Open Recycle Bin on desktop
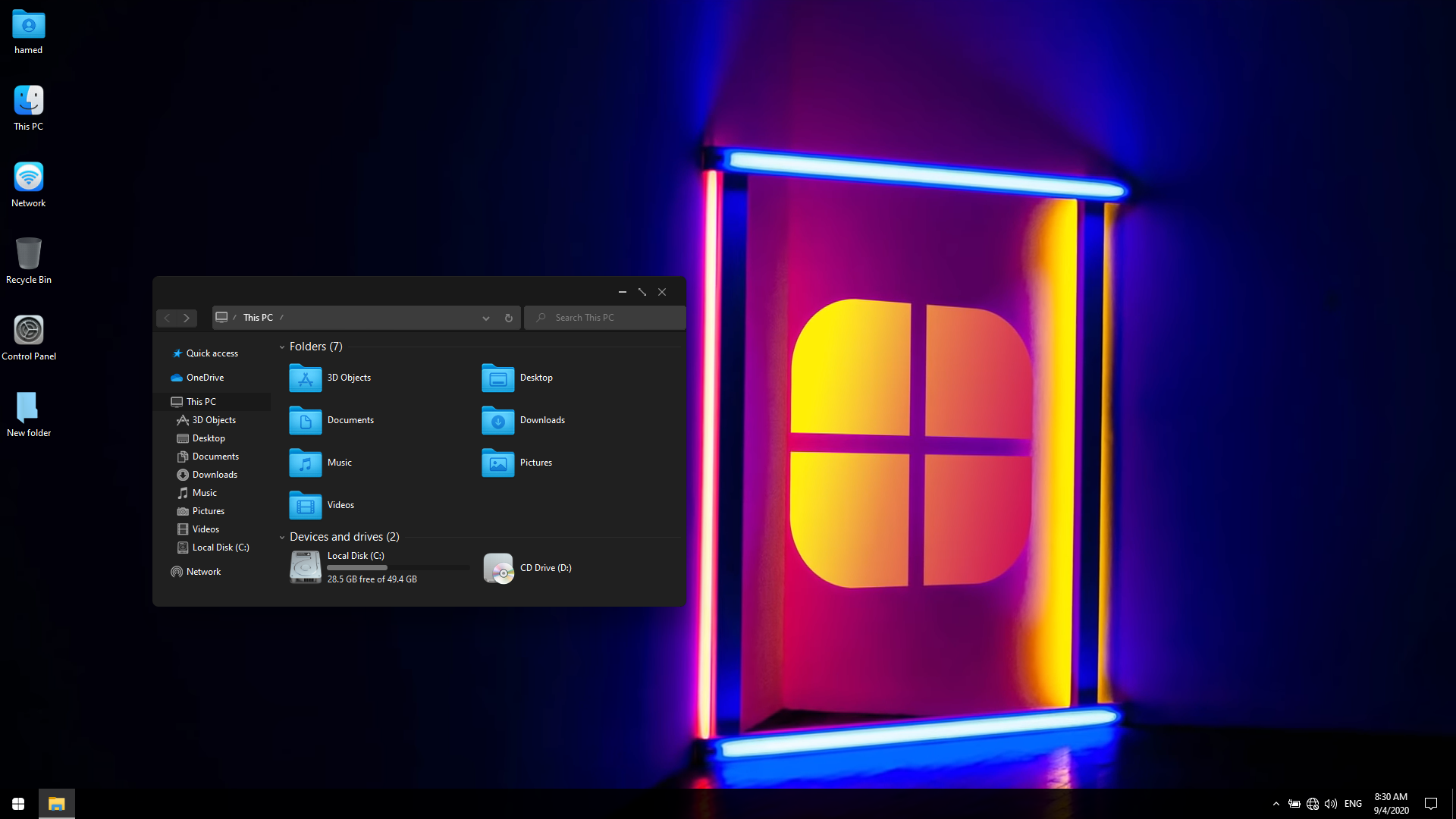Viewport: 1456px width, 819px height. click(29, 253)
